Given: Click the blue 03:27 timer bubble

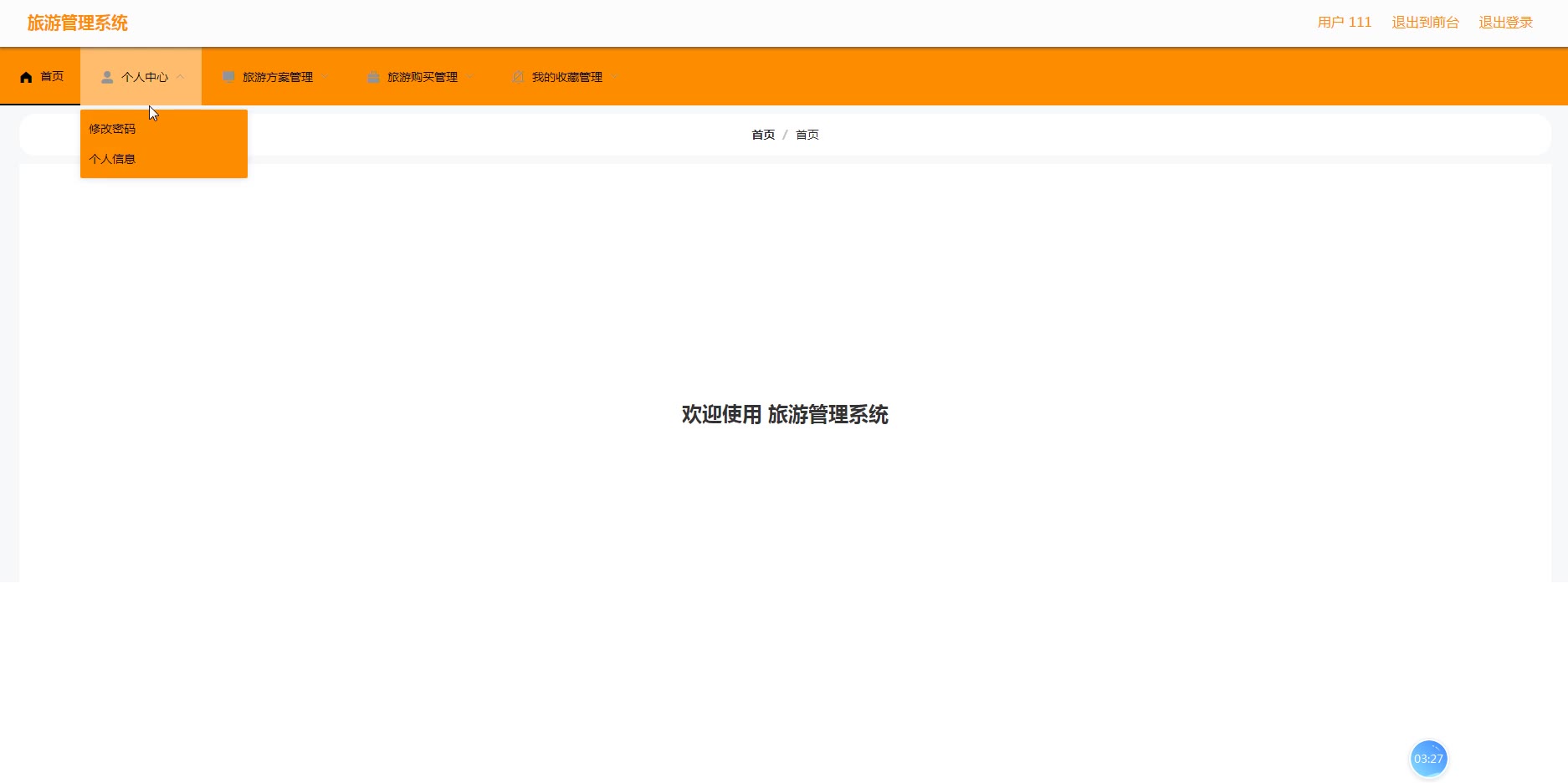Looking at the screenshot, I should [x=1428, y=759].
